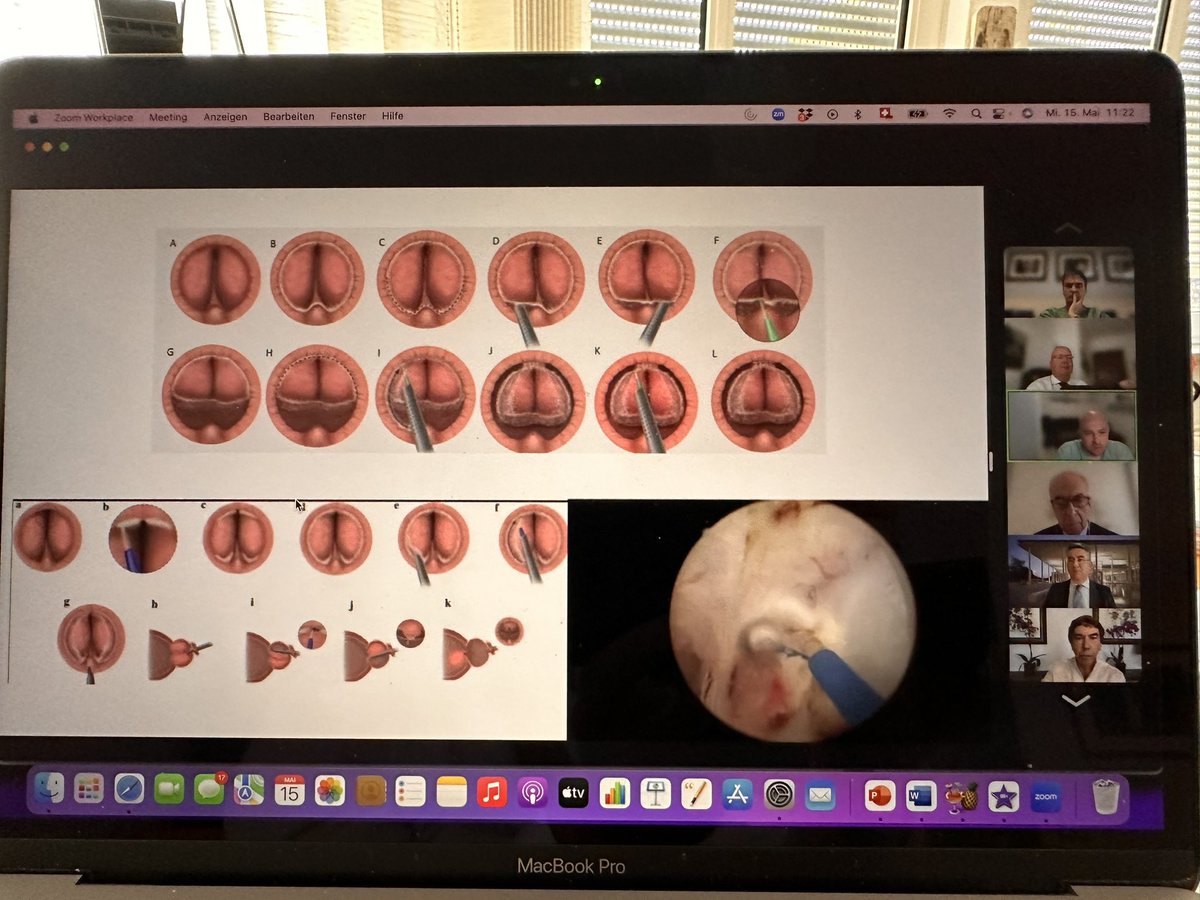This screenshot has width=1200, height=900.
Task: Click the battery status icon
Action: [x=916, y=114]
